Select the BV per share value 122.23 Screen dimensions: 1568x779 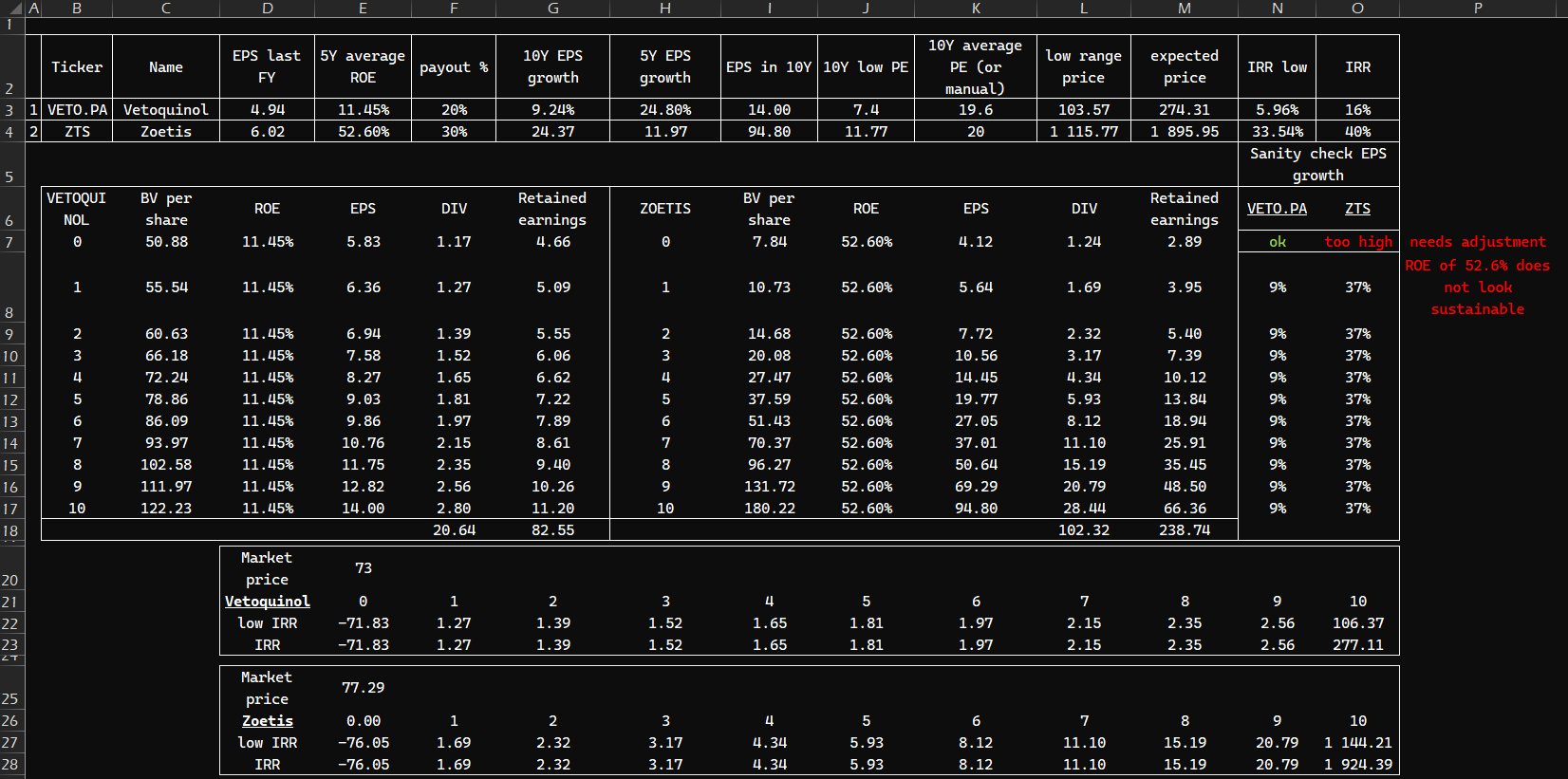[x=166, y=509]
